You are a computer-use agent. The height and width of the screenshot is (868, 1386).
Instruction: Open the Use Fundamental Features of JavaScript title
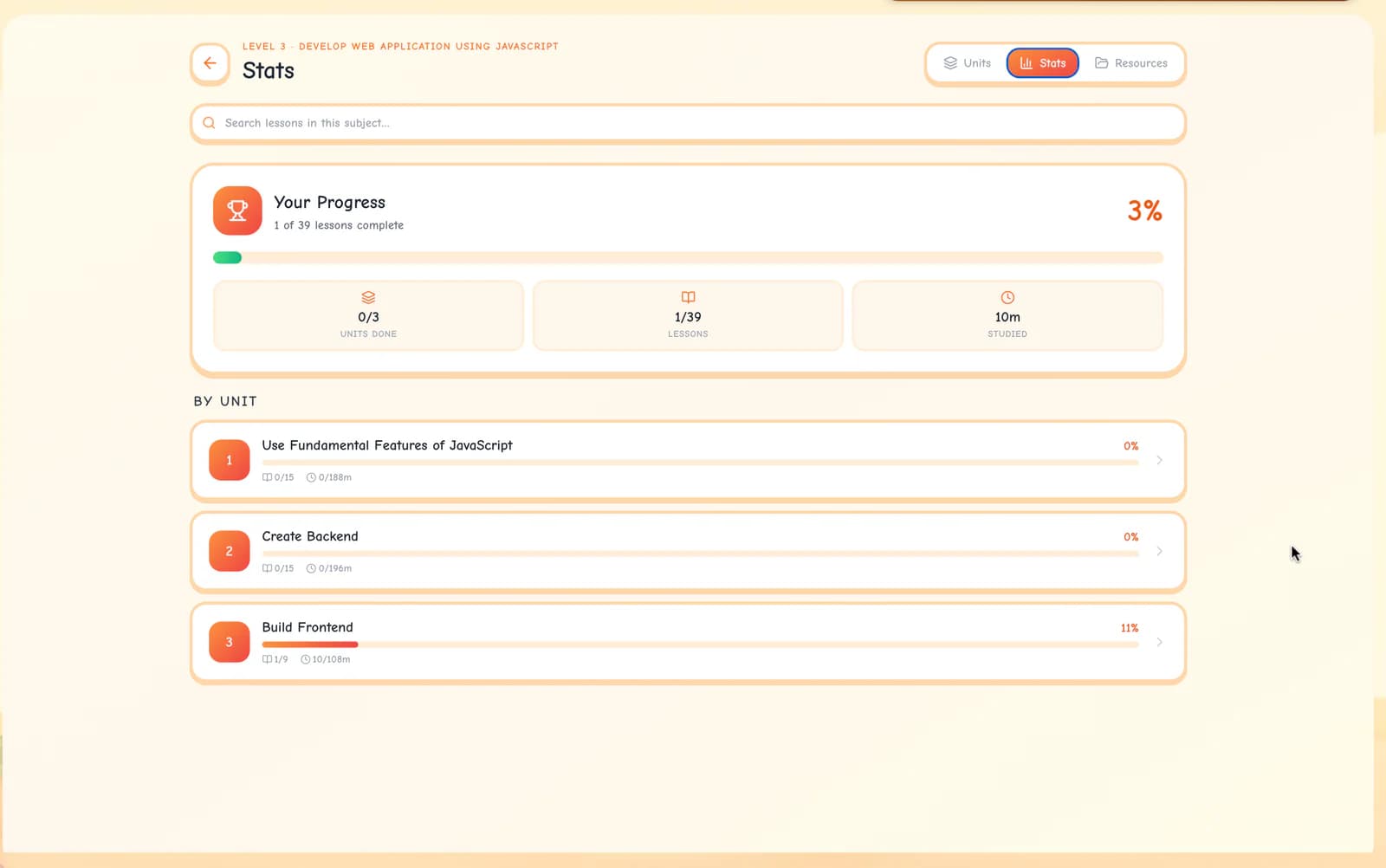(x=387, y=445)
